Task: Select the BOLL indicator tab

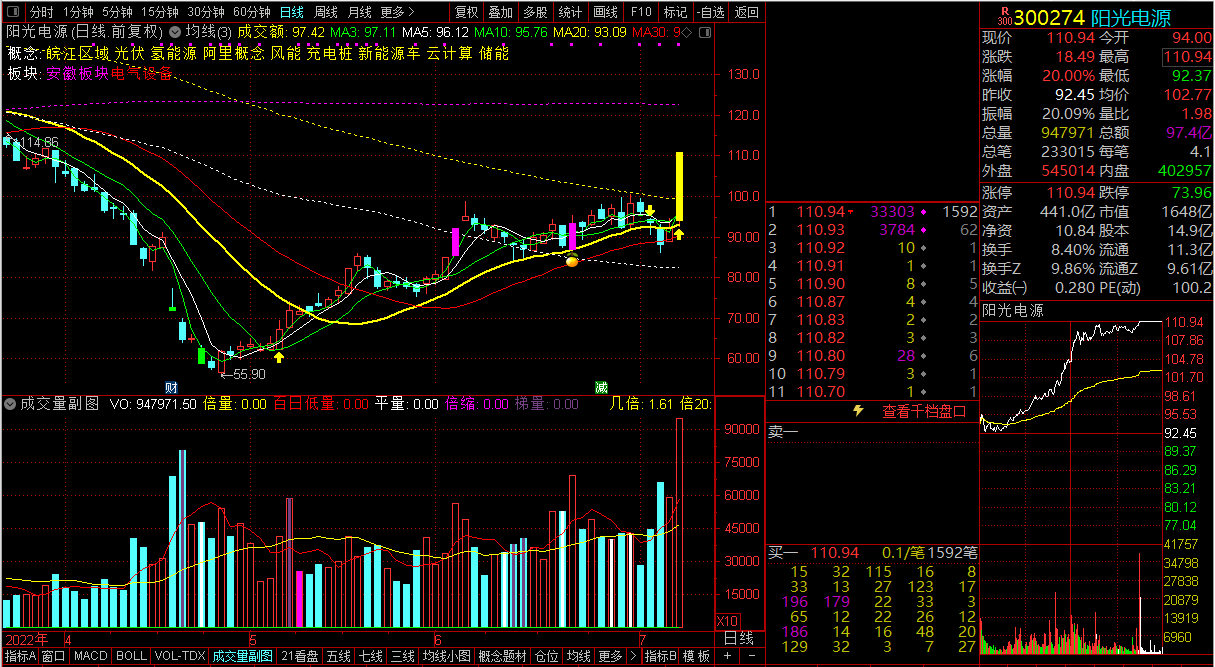Action: pyautogui.click(x=131, y=656)
